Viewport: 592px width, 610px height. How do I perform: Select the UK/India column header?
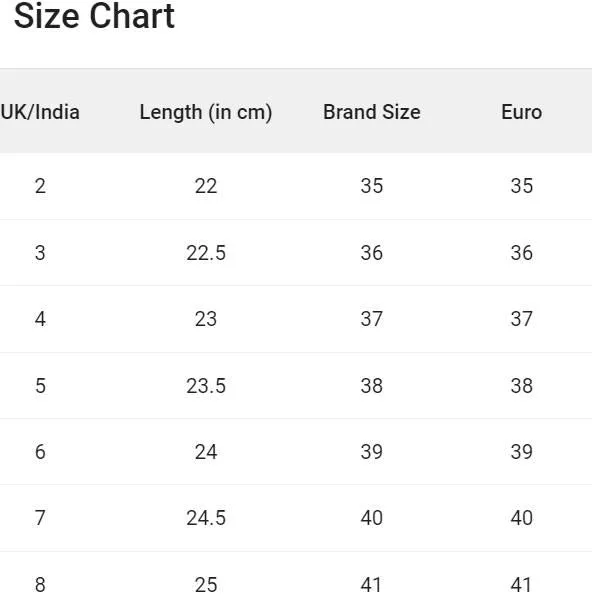(40, 112)
